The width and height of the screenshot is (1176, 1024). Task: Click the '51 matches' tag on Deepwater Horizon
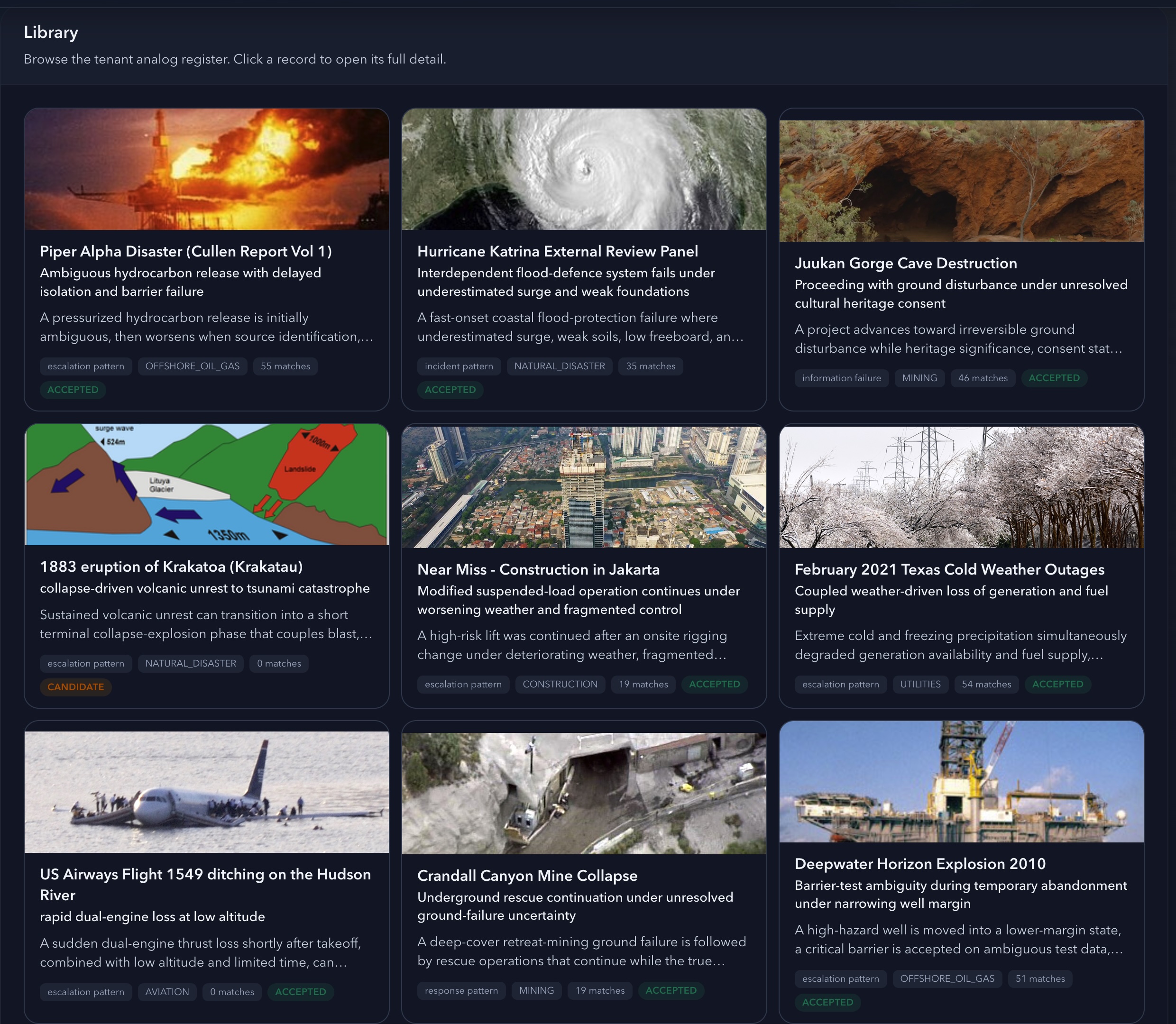[1040, 979]
